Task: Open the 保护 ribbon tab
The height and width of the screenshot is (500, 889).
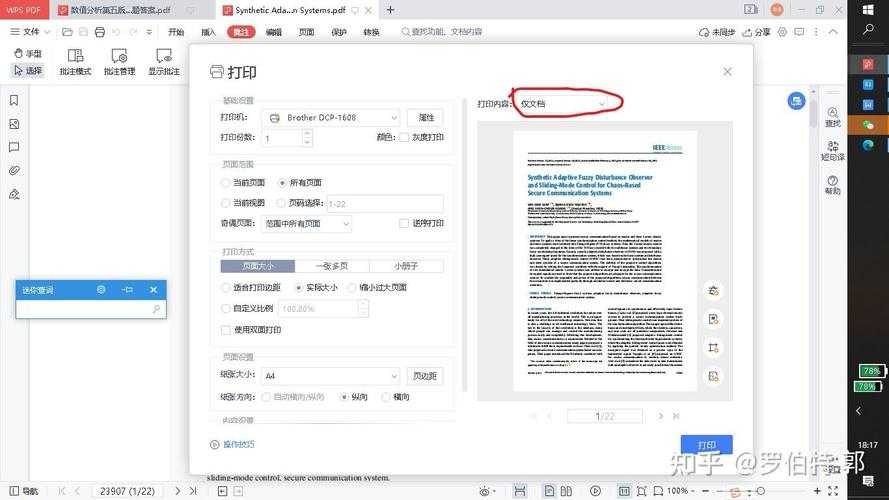Action: pos(338,32)
